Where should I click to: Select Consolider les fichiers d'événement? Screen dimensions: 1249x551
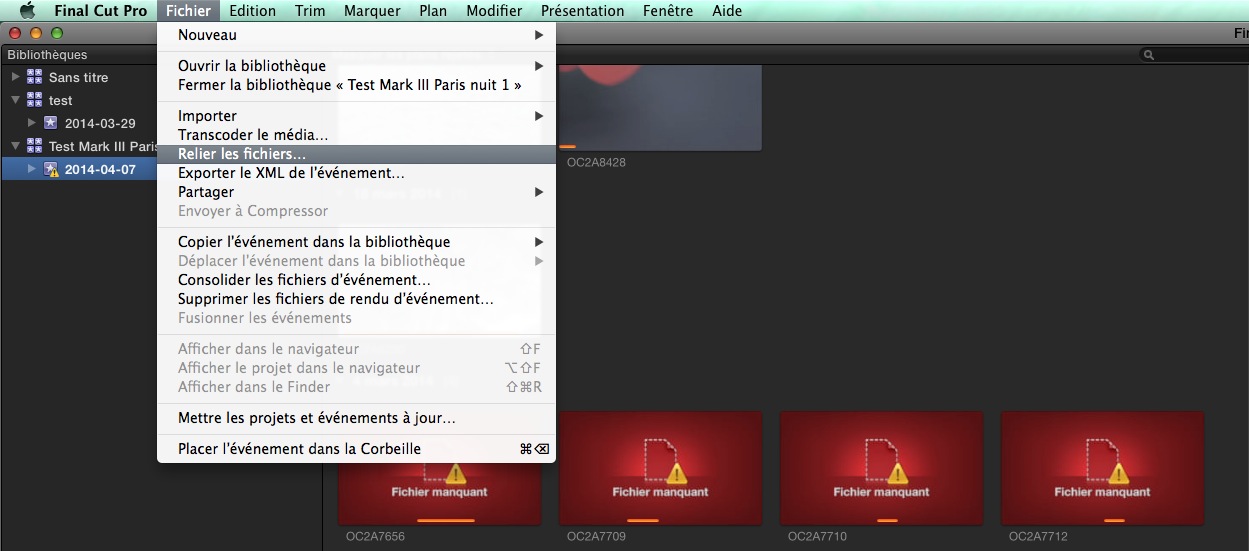point(304,280)
